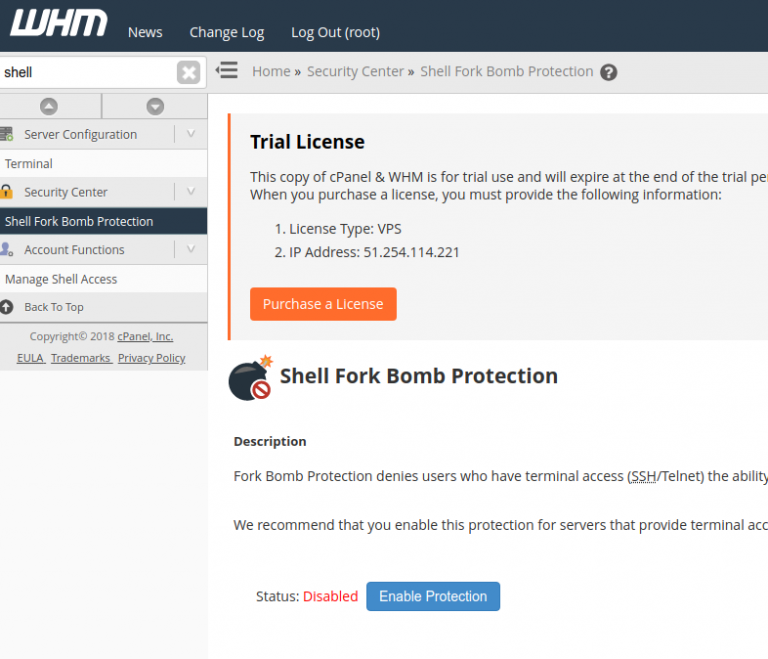Clear the search box with X icon
The image size is (768, 659).
click(x=188, y=72)
